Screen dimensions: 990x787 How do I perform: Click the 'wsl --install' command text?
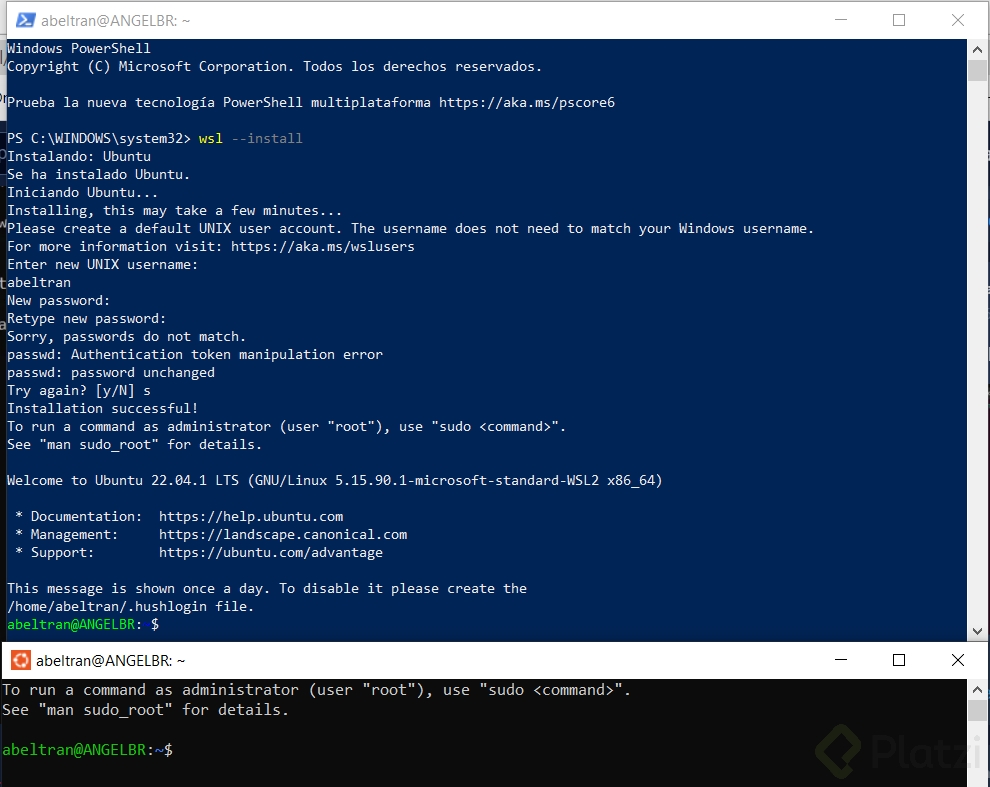pos(250,138)
